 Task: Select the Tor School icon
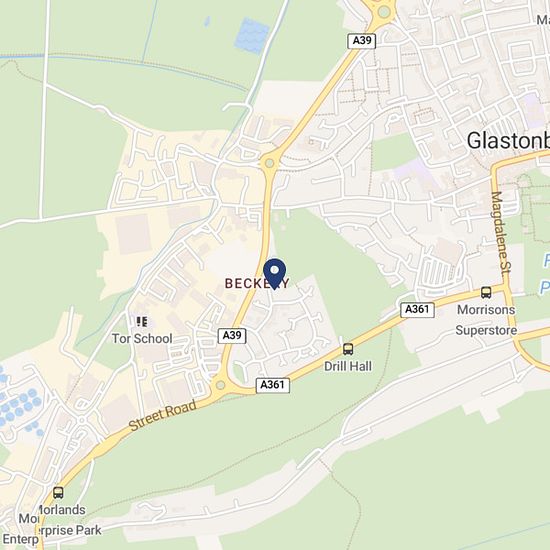142,322
